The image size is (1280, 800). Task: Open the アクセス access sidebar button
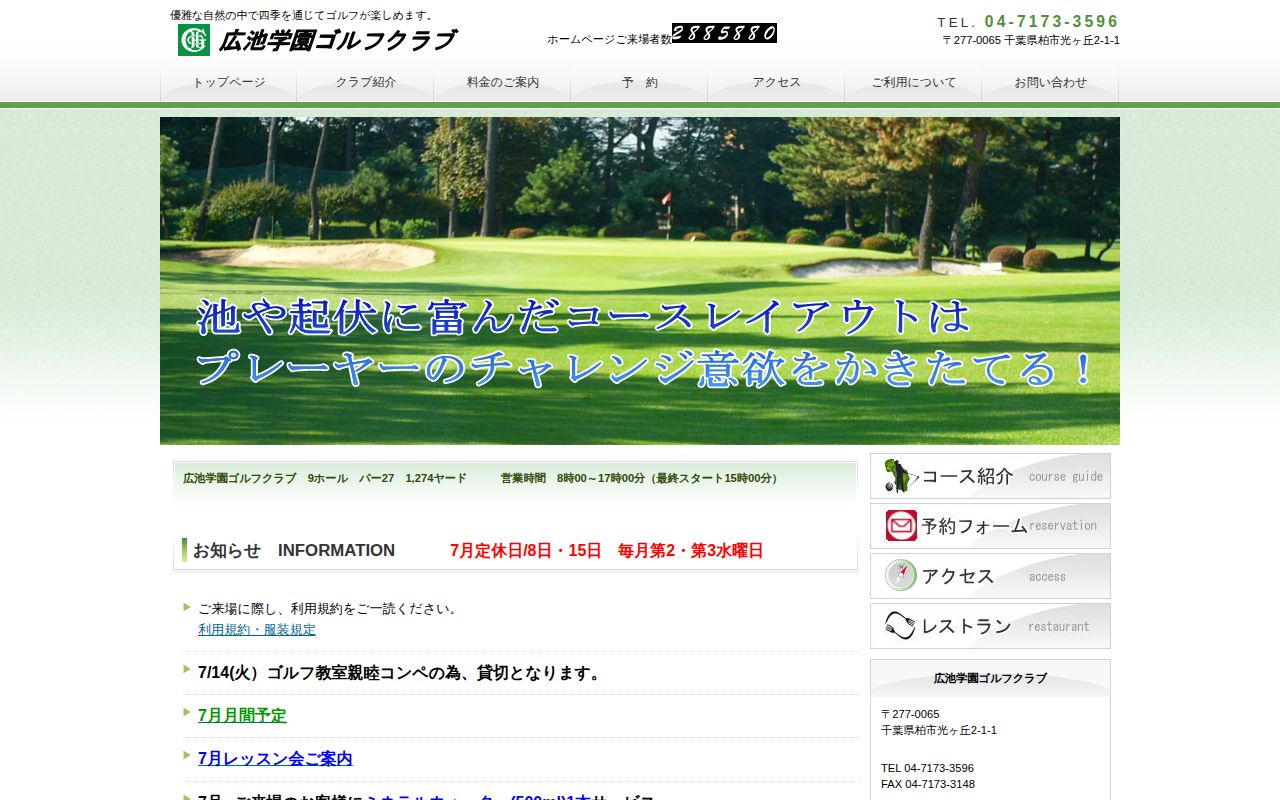[990, 576]
